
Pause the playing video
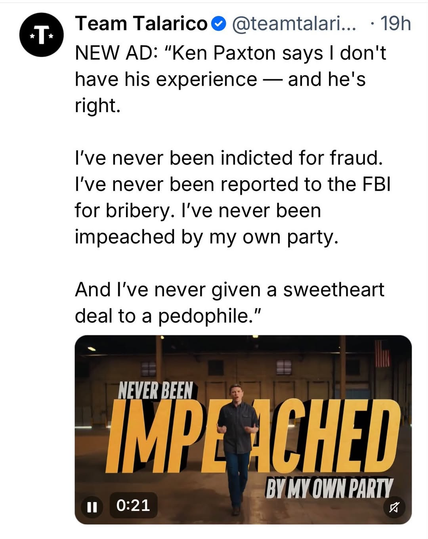pyautogui.click(x=92, y=507)
